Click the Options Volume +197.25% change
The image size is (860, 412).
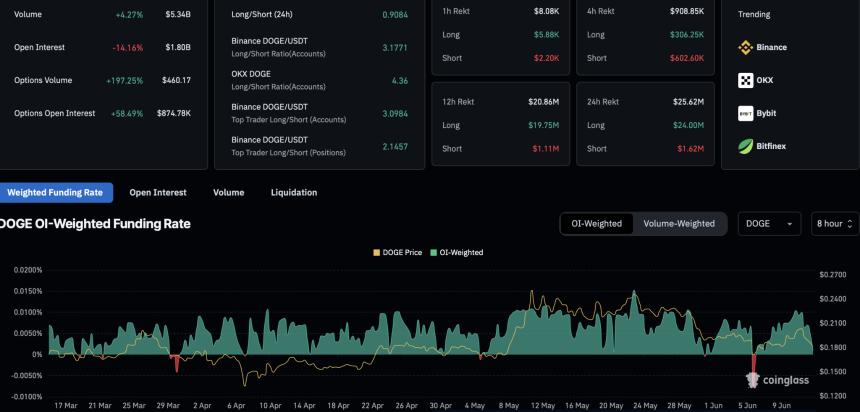click(x=125, y=81)
